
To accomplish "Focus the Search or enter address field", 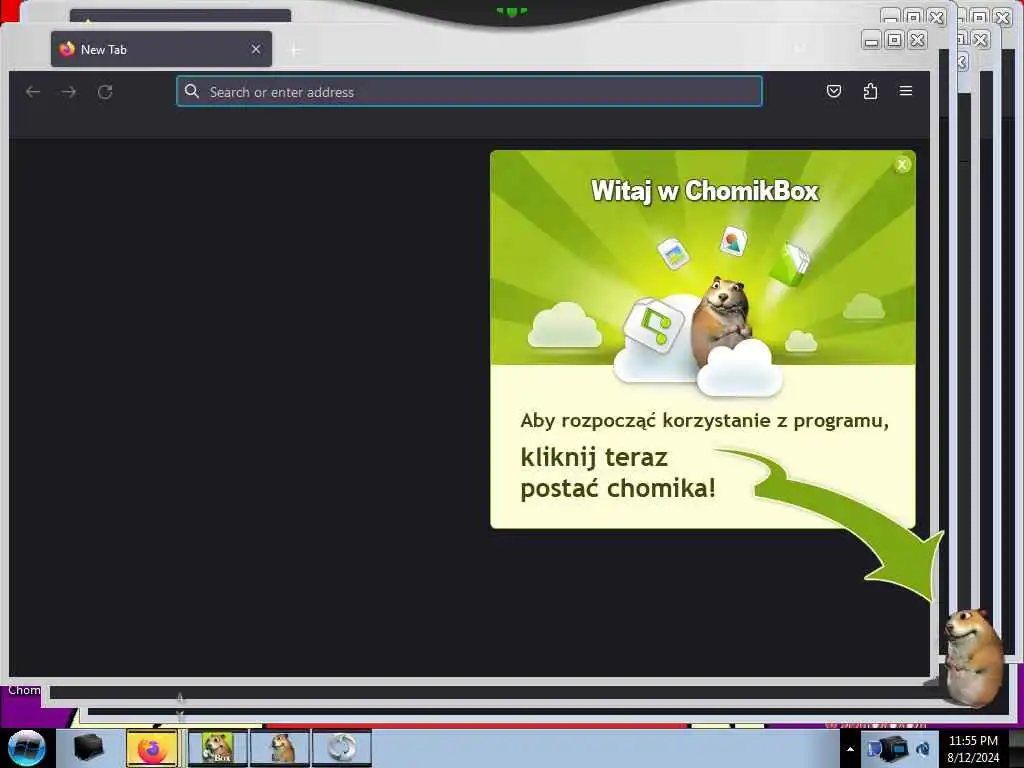I will pos(469,91).
